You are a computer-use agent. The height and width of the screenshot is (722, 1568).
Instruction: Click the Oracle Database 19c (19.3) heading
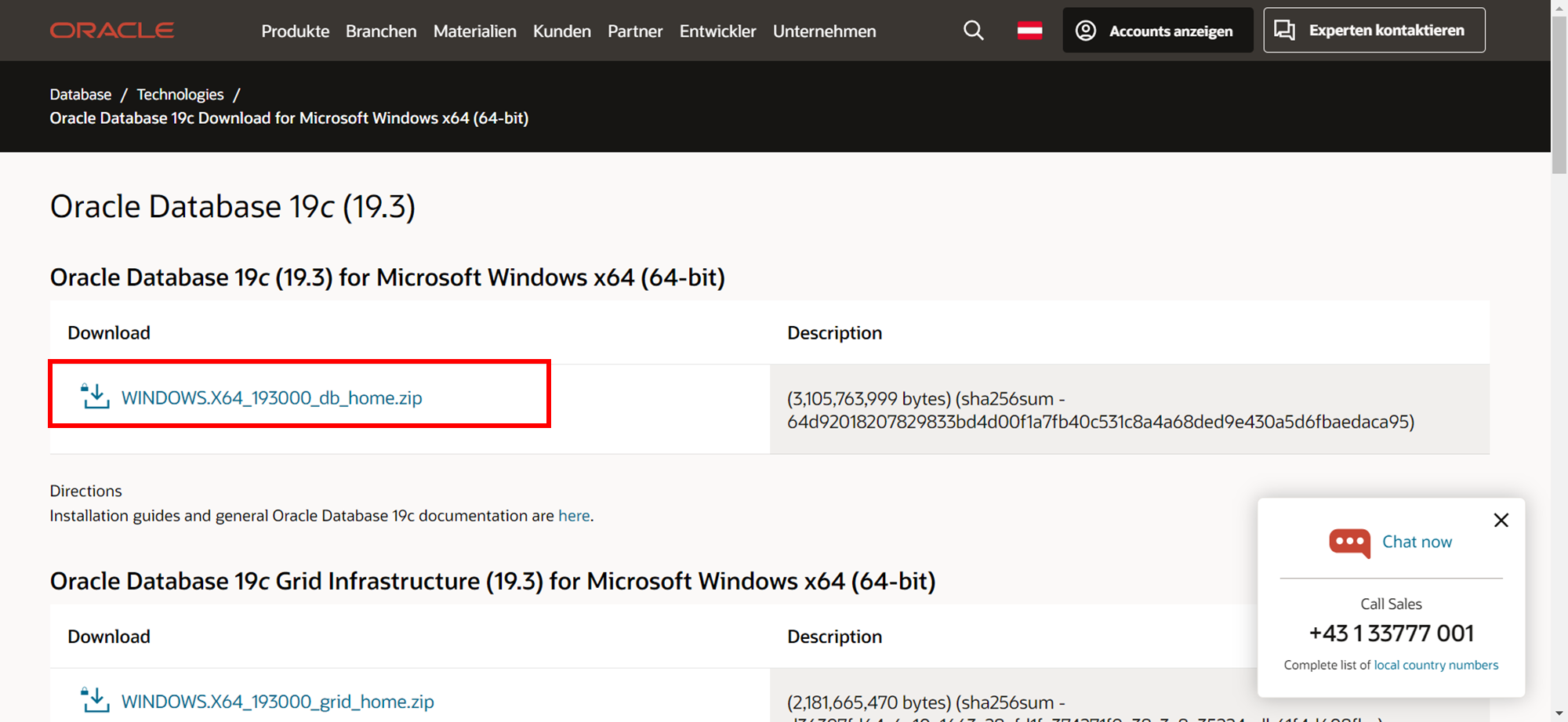(x=233, y=206)
